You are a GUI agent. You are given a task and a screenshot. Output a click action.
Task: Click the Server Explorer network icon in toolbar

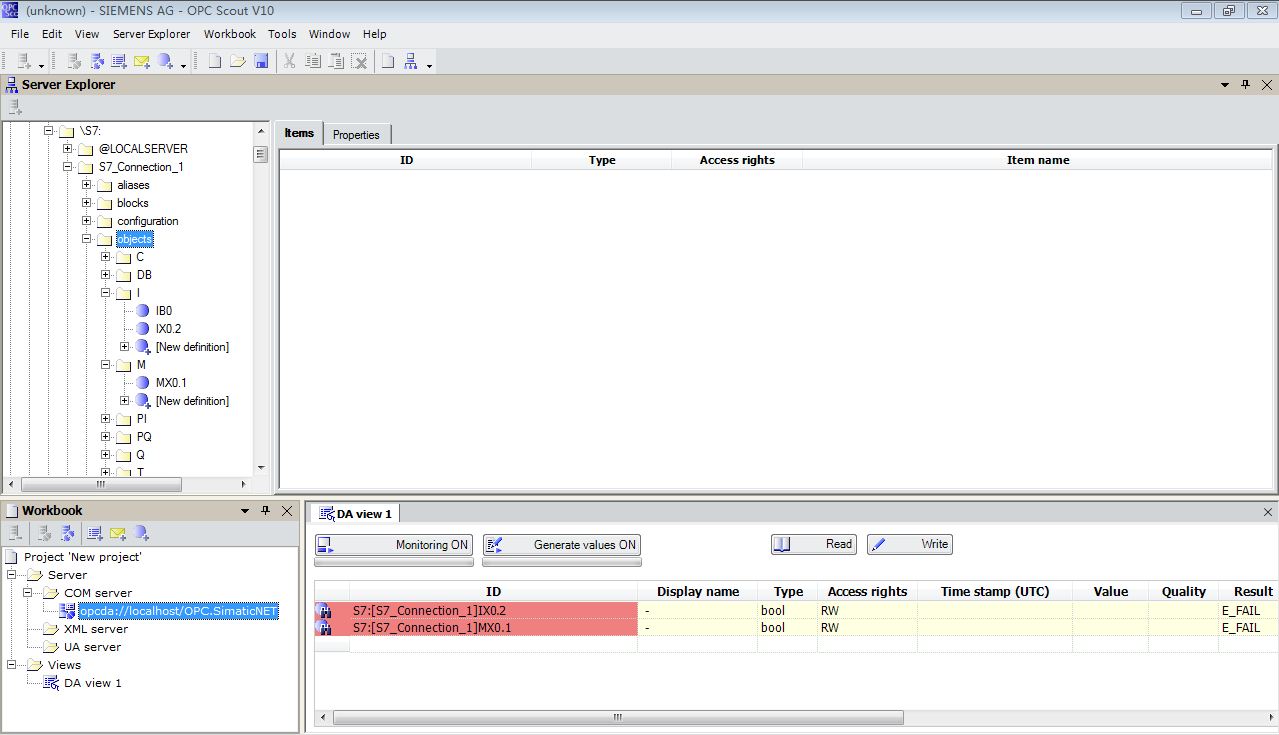pyautogui.click(x=411, y=61)
